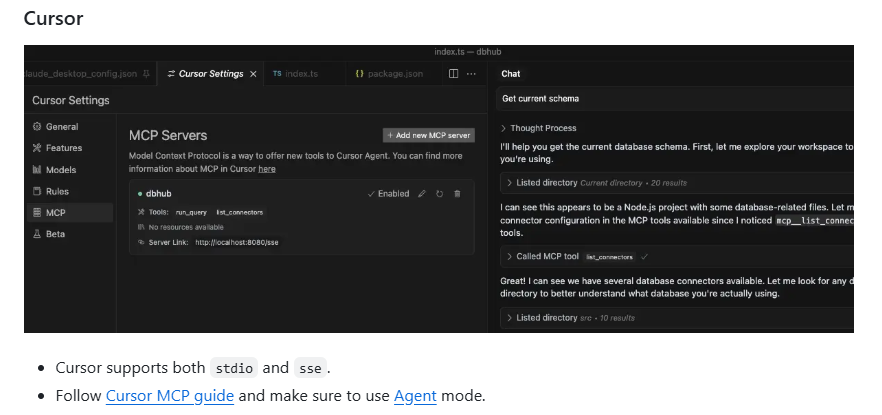Image resolution: width=882 pixels, height=415 pixels.
Task: Click the pin icon on claude_desktop_config.json tab
Action: [147, 74]
